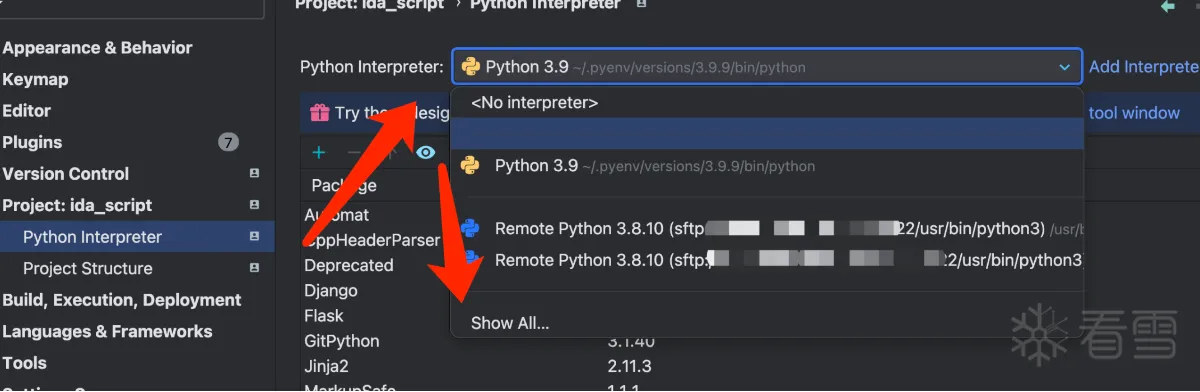The image size is (1200, 392).
Task: Click the Project: ida_script breadcrumb
Action: 369,5
